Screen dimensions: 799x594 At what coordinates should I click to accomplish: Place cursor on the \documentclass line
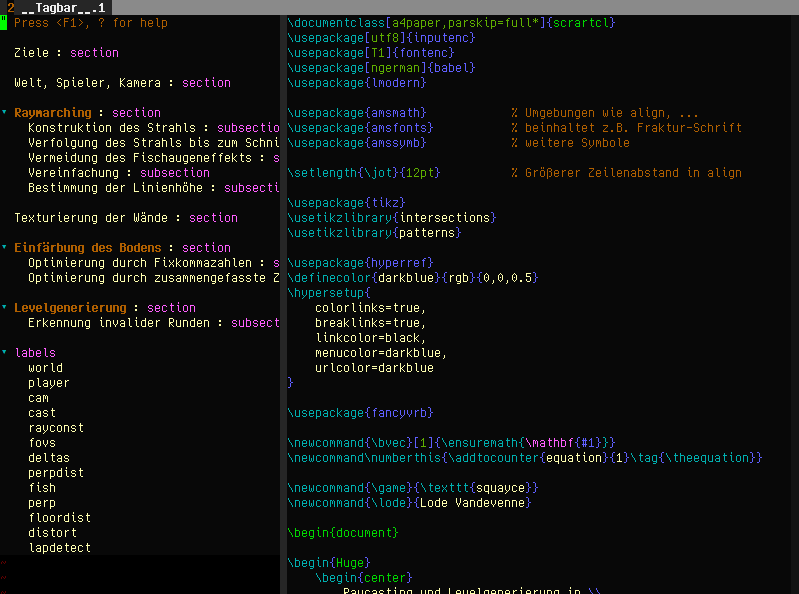click(x=450, y=23)
